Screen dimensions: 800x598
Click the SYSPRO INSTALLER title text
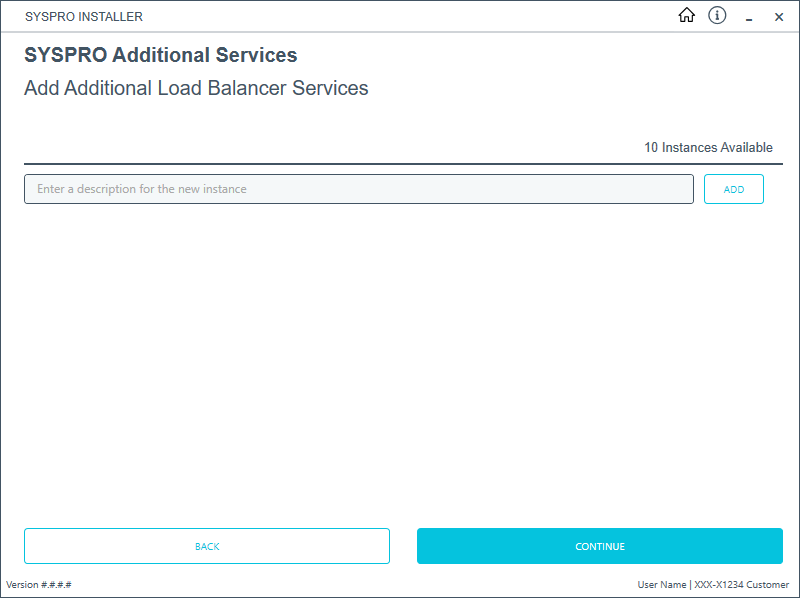(x=84, y=17)
